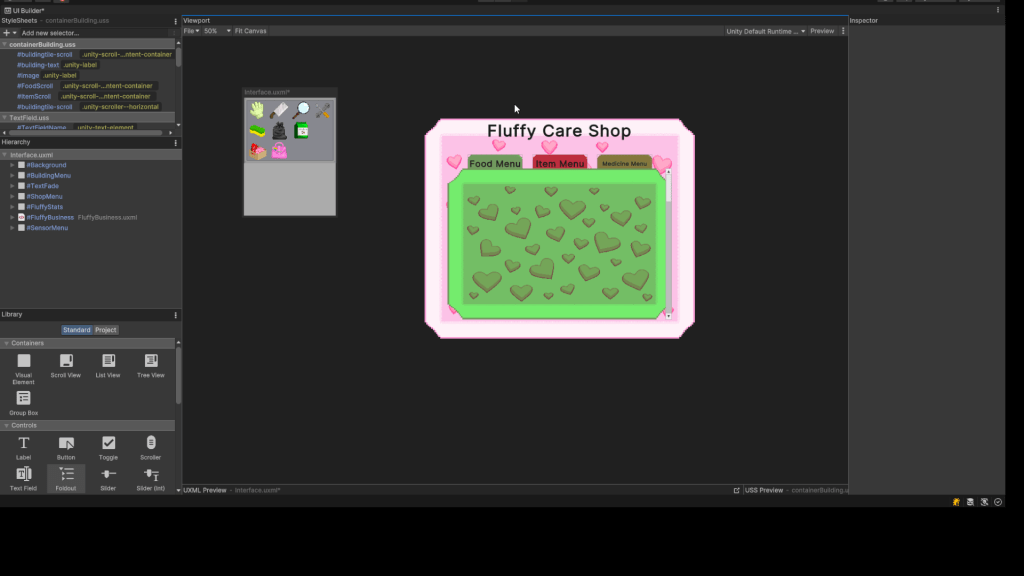1024x576 pixels.
Task: Expand the #FluffyBusiness hierarchy node
Action: coord(12,217)
